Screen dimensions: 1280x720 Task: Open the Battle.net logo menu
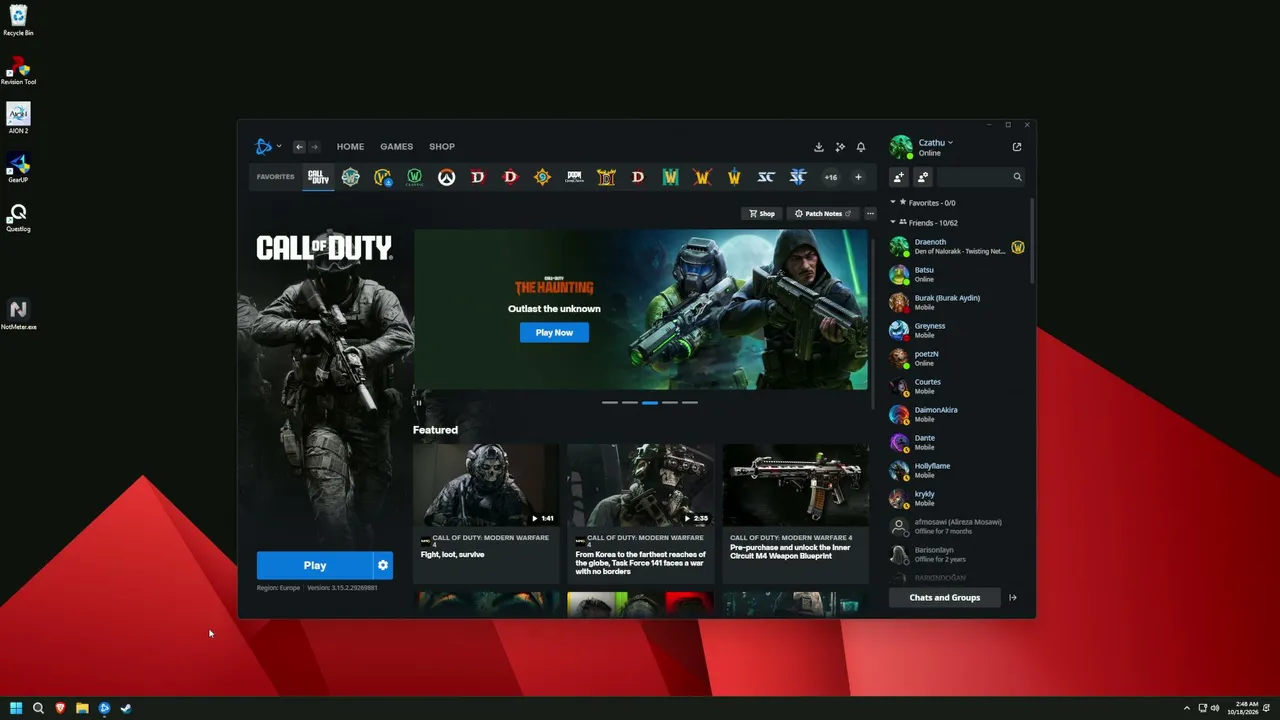pyautogui.click(x=267, y=147)
